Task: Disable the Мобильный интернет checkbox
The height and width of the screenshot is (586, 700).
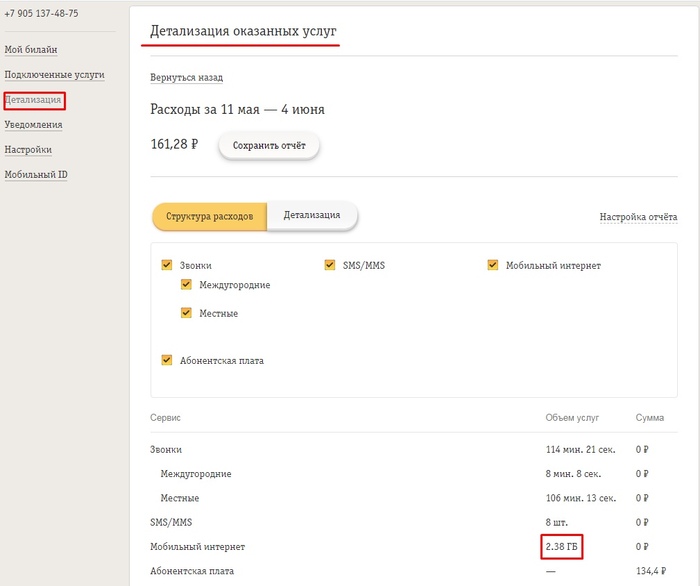Action: (x=492, y=265)
